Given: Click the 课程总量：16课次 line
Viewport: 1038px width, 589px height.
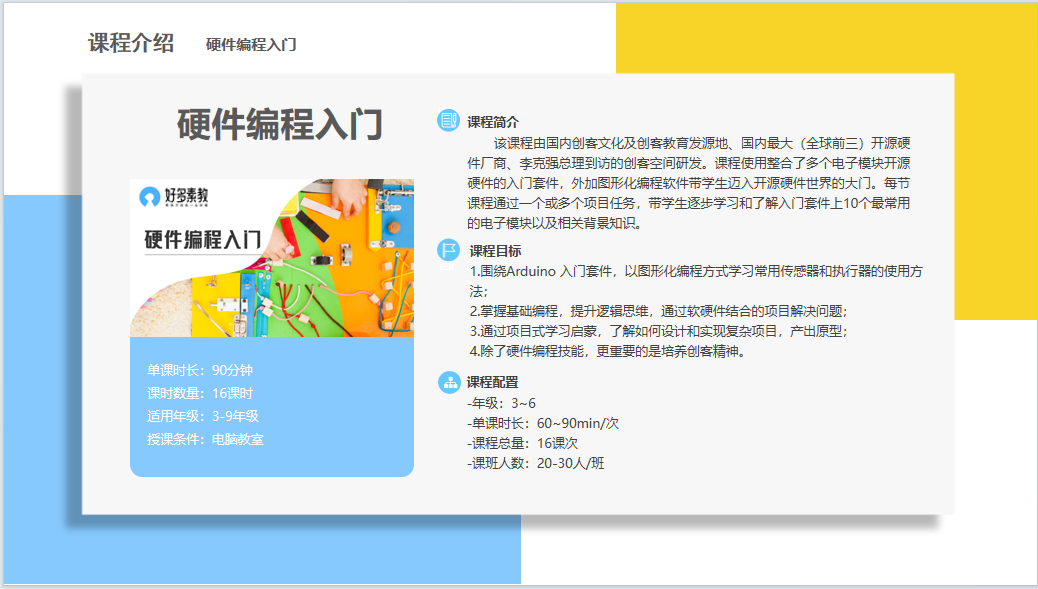Looking at the screenshot, I should tap(522, 443).
